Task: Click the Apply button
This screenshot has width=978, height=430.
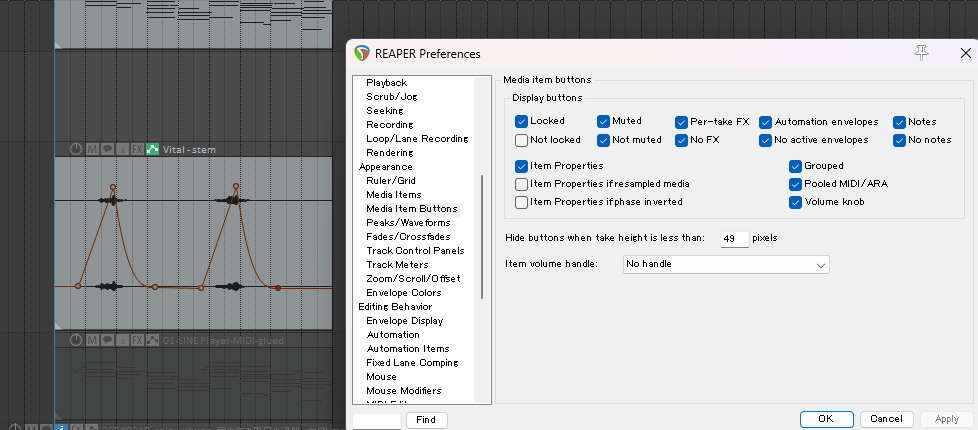Action: coord(947,419)
